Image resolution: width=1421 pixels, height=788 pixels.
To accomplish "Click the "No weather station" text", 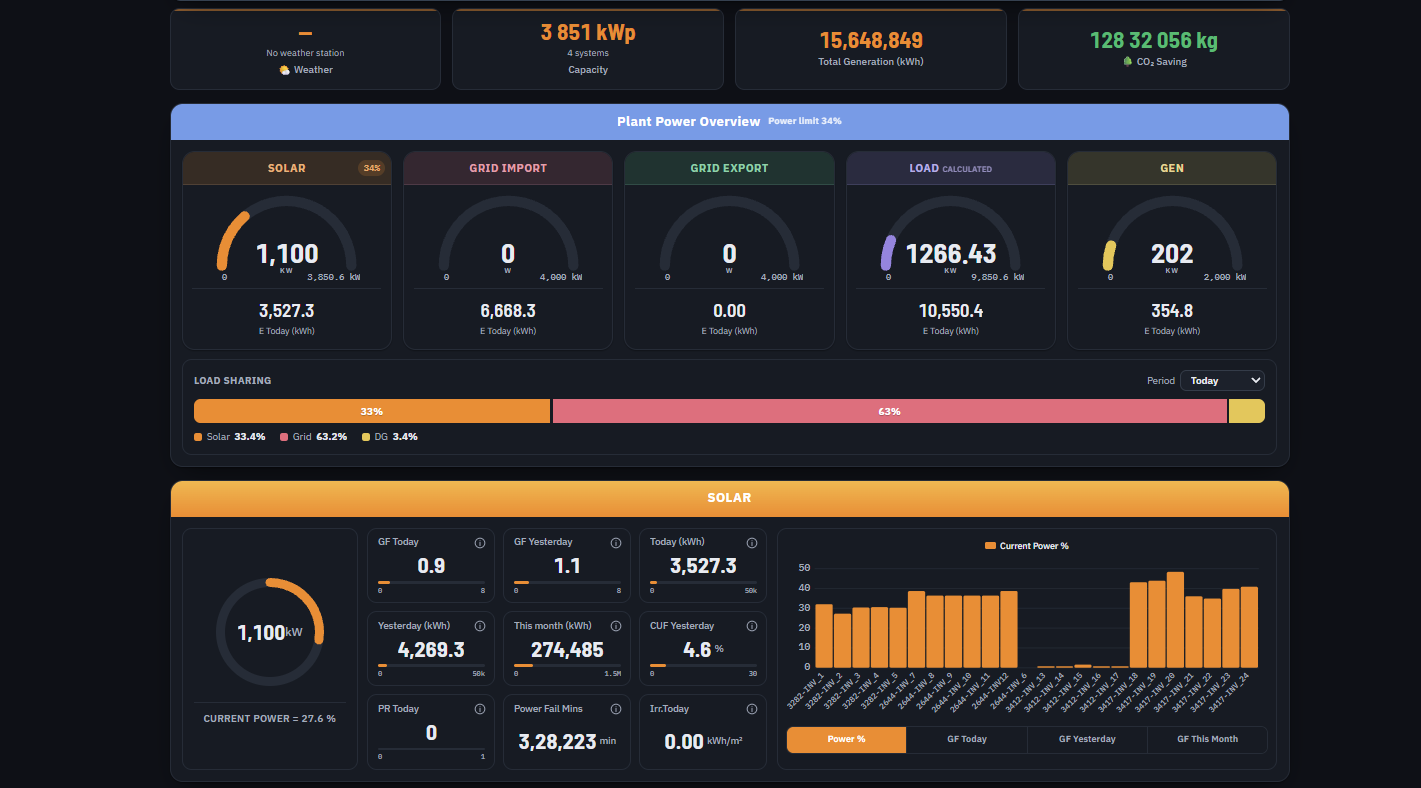I will (x=305, y=53).
